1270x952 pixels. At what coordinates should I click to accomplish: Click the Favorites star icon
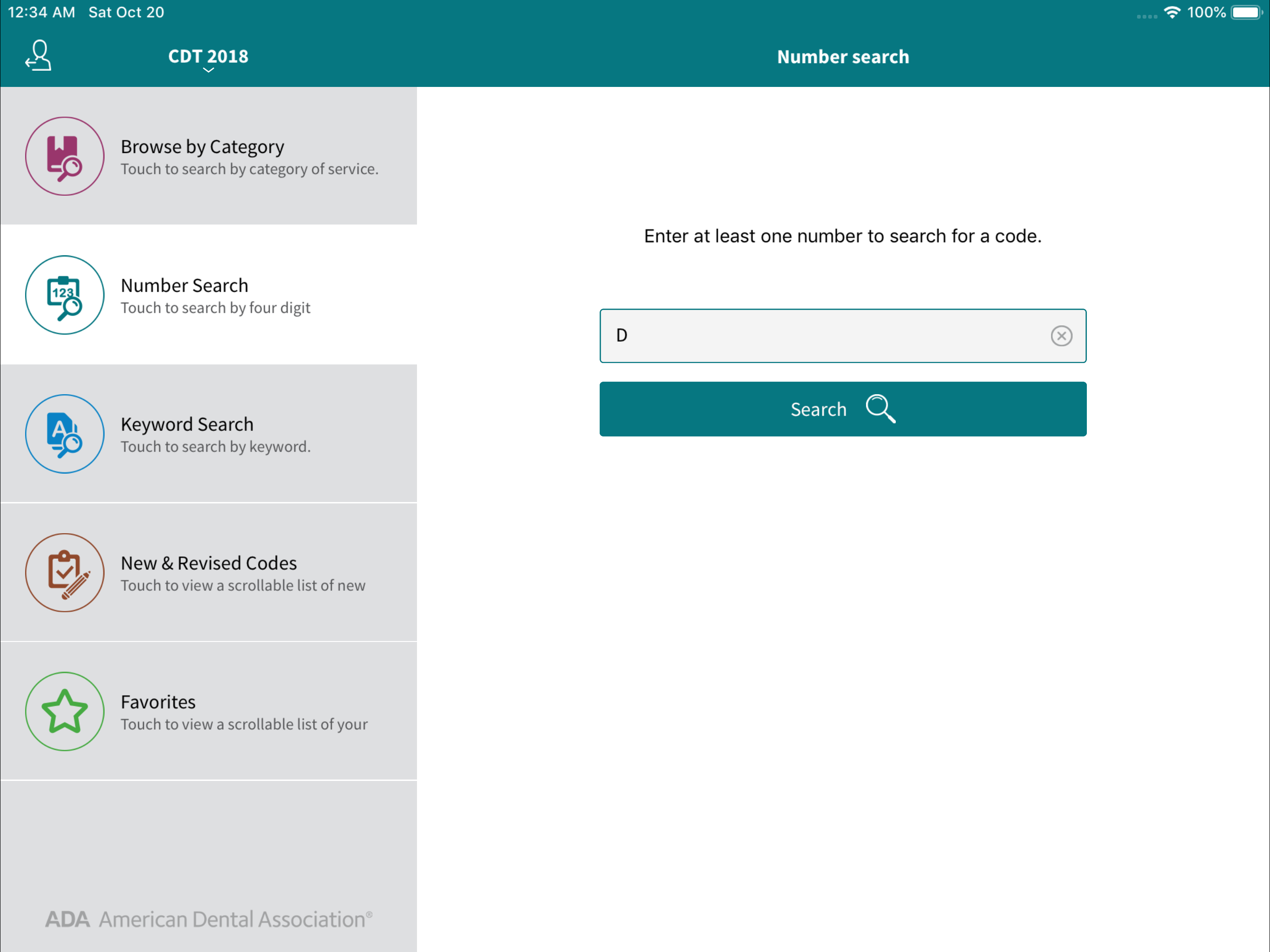point(65,711)
